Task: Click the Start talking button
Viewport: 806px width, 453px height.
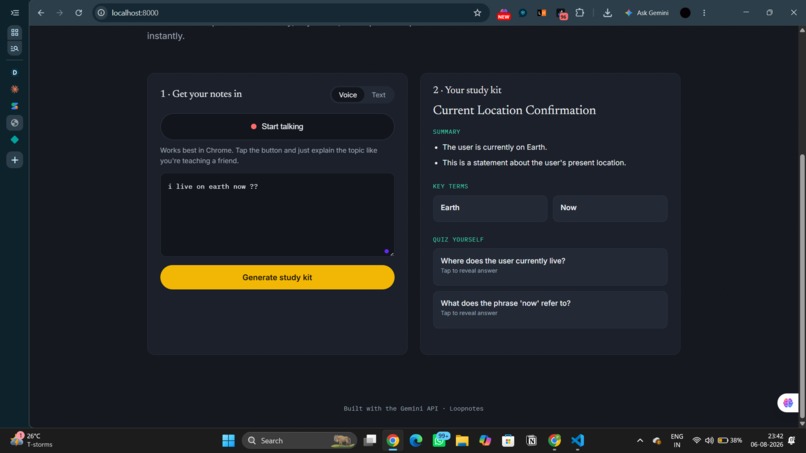Action: [277, 126]
